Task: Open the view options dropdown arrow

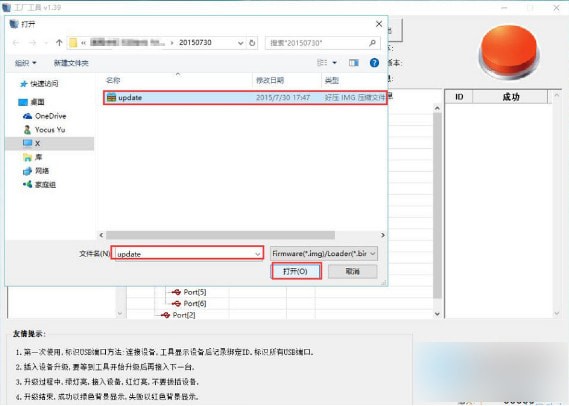Action: (x=335, y=63)
